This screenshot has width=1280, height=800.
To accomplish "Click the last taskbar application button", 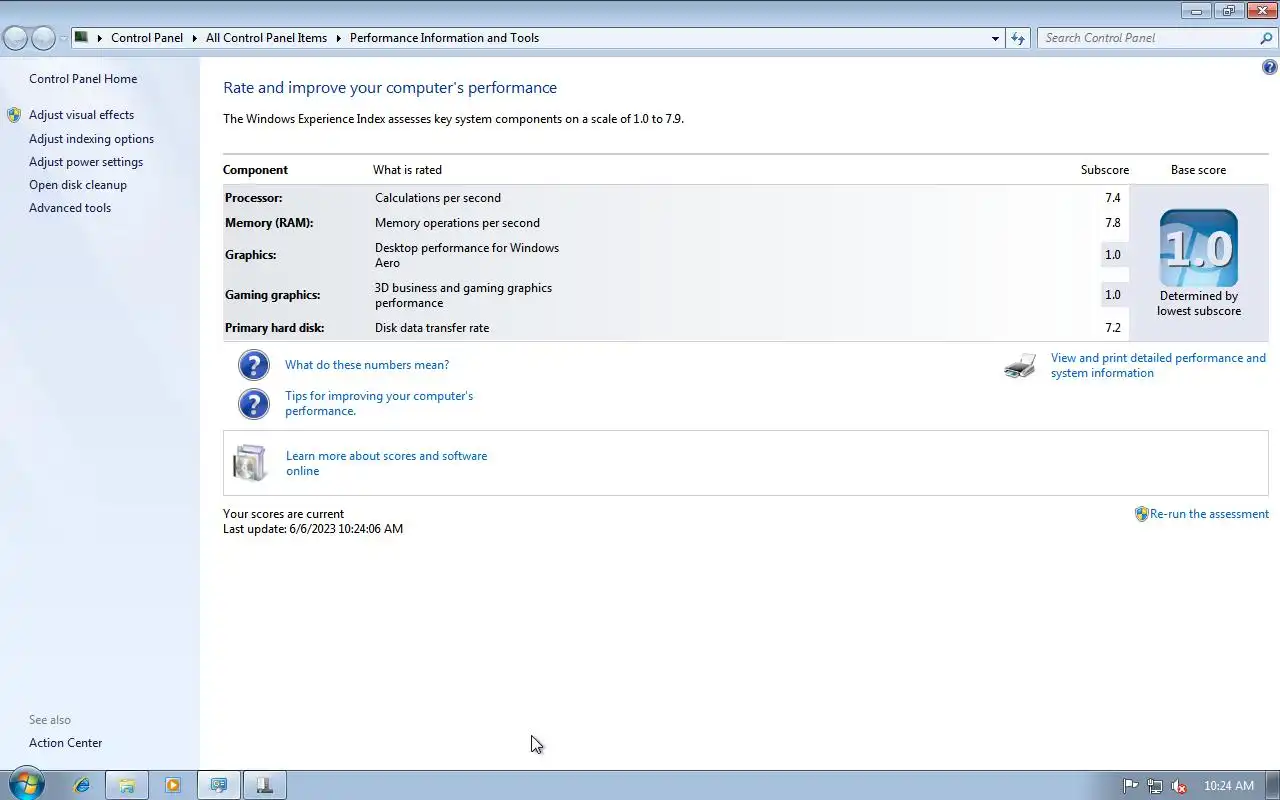I will [x=264, y=785].
